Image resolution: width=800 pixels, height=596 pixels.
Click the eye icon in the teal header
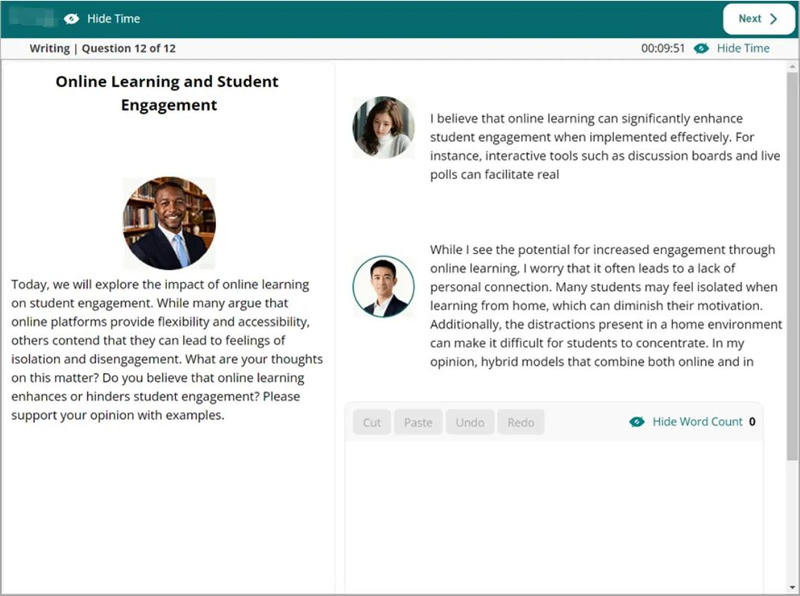tap(71, 18)
